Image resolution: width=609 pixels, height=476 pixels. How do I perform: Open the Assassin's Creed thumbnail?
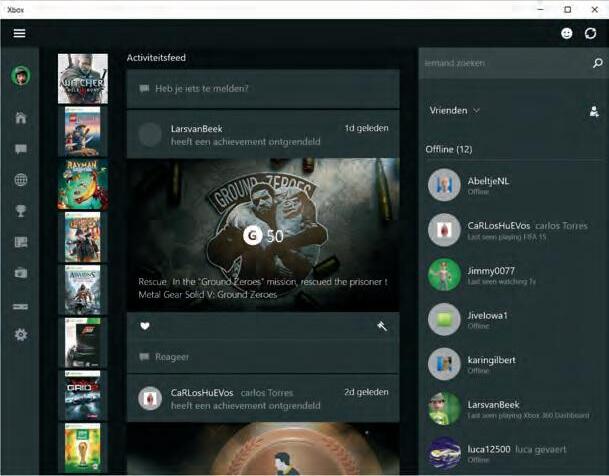[x=83, y=290]
